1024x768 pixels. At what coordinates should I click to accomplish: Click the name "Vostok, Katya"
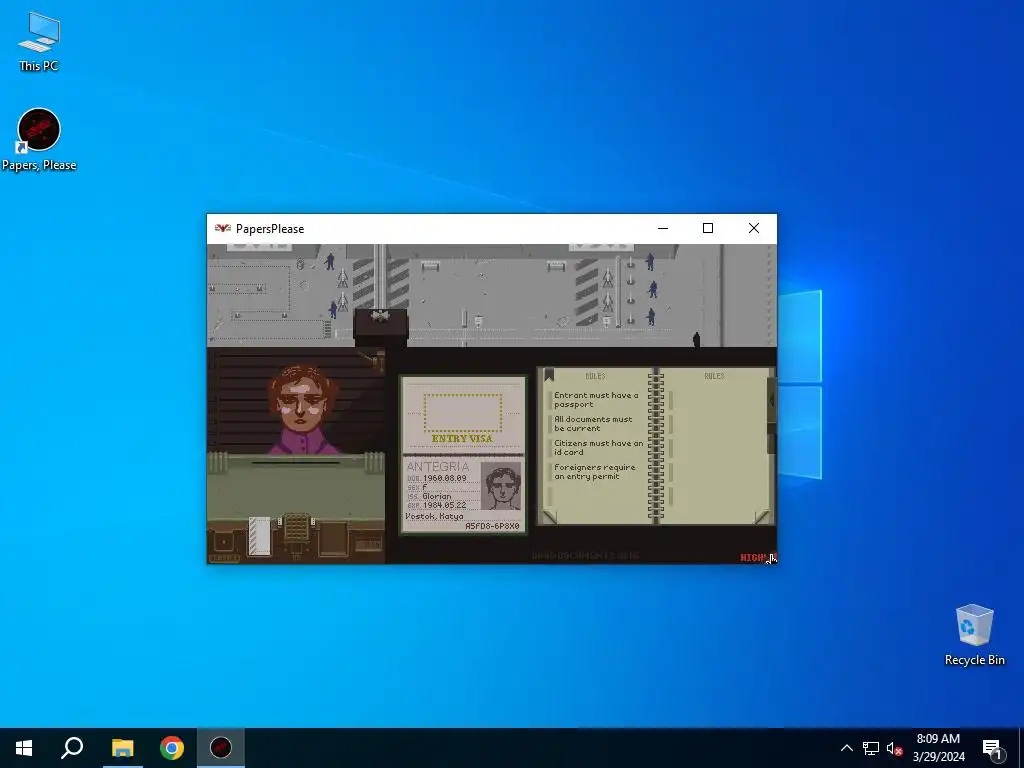pyautogui.click(x=434, y=516)
